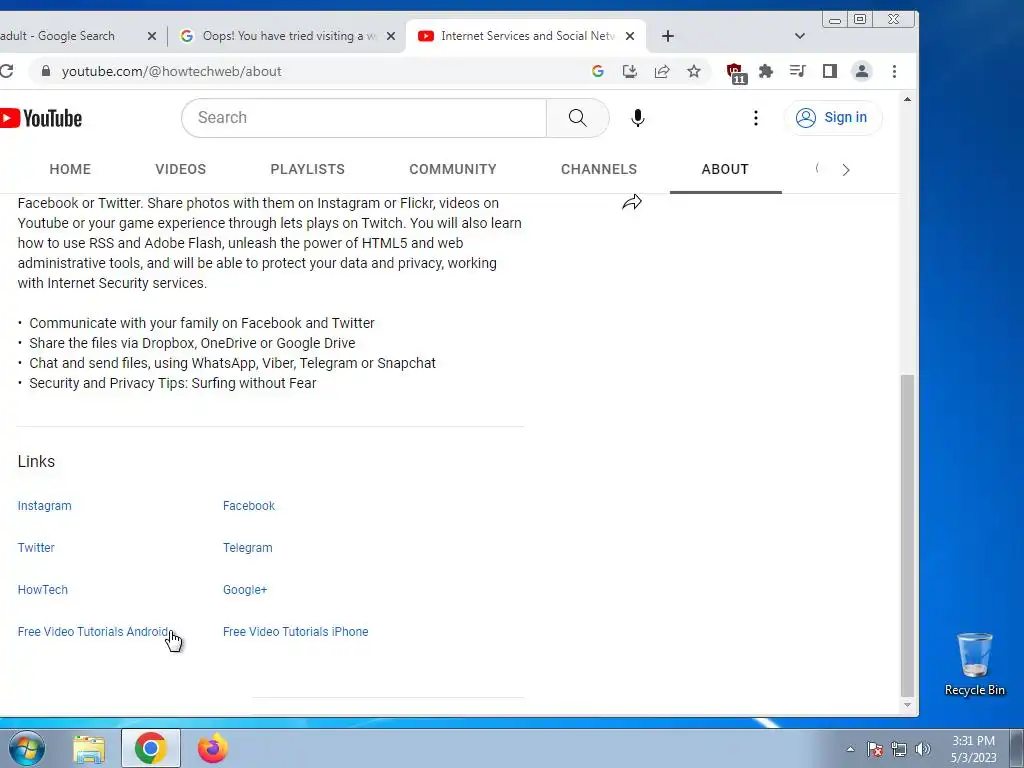Open the Twitter link
The image size is (1024, 768).
pos(36,547)
